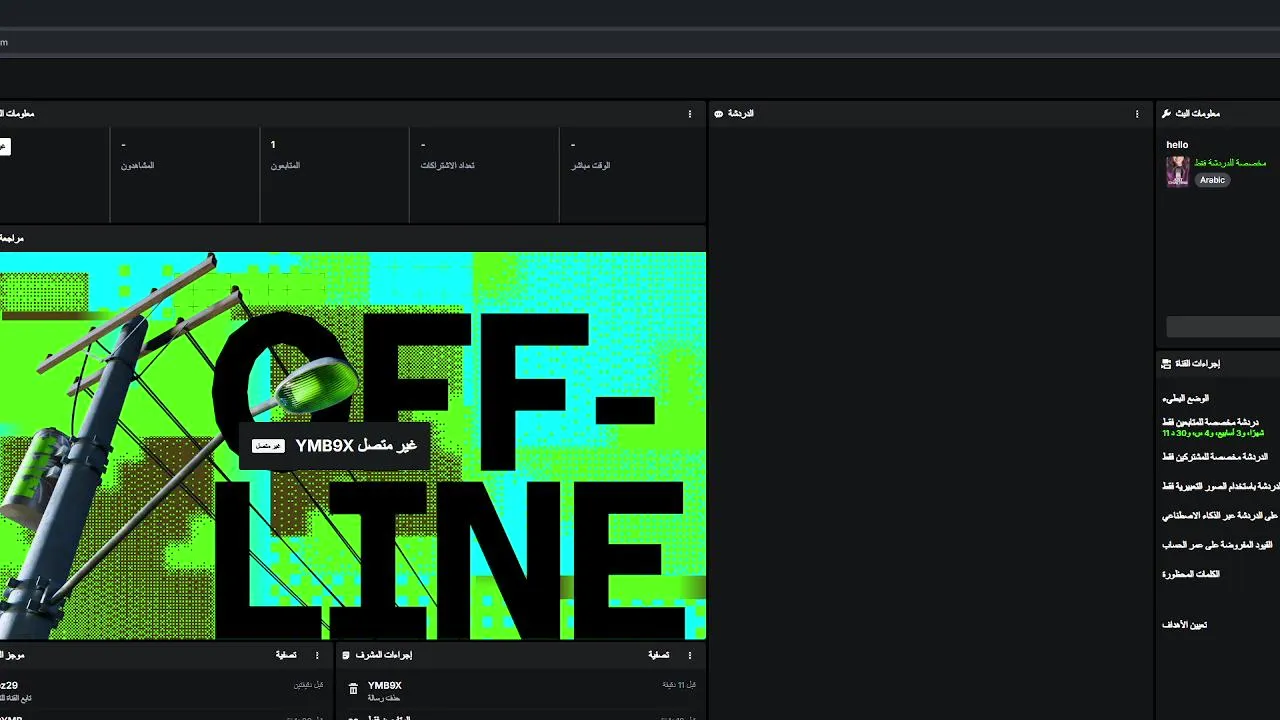Click the viewers (المشاهدون) stat cell

(185, 174)
